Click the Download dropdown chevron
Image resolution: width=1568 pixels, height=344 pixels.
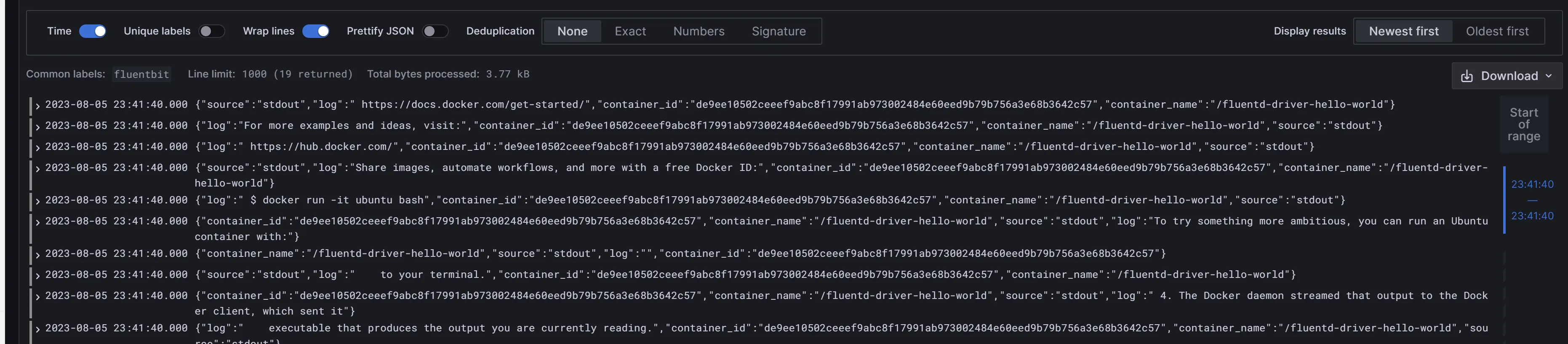1549,76
